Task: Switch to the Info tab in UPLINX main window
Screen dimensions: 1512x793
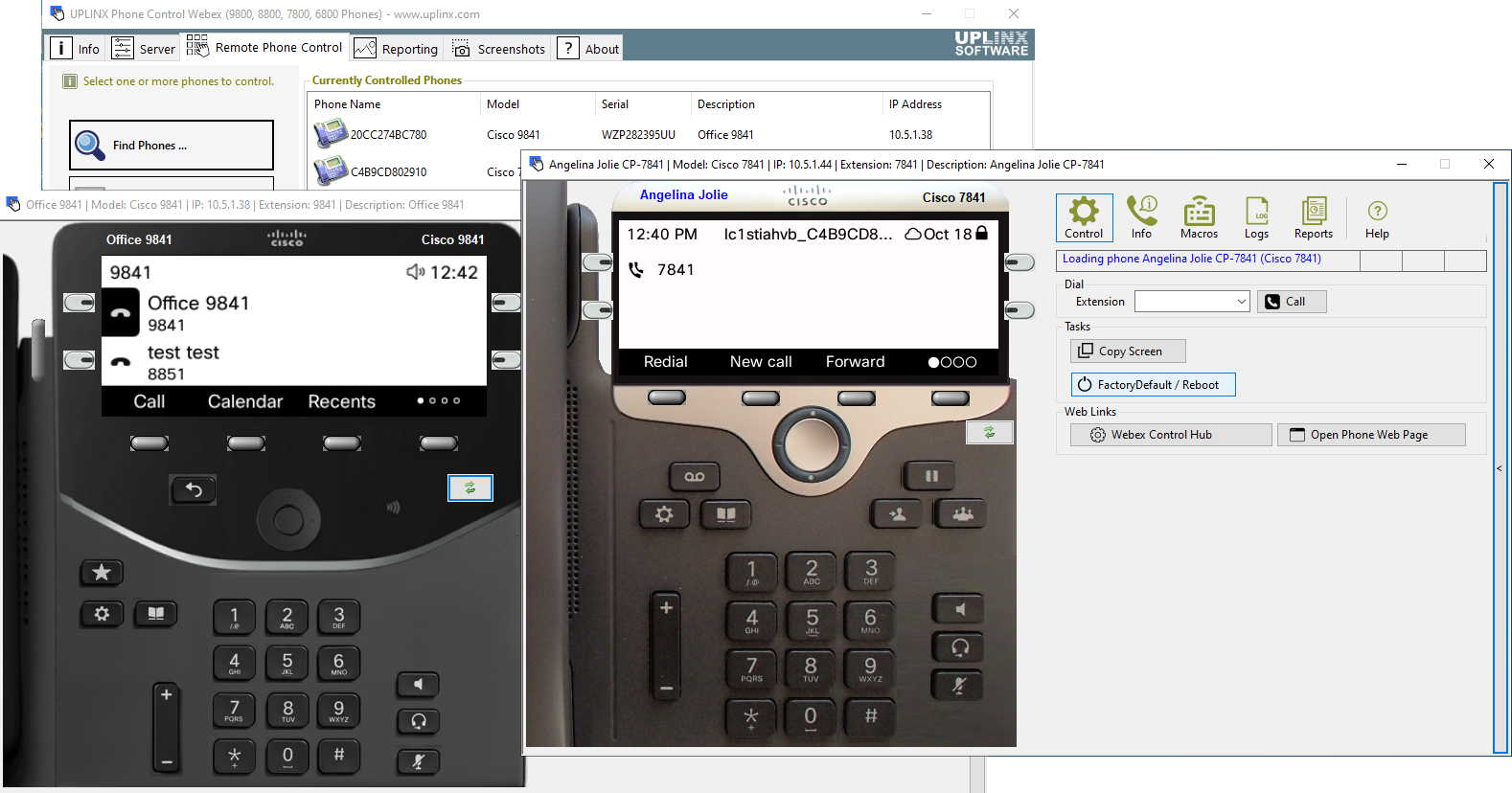Action: (76, 48)
